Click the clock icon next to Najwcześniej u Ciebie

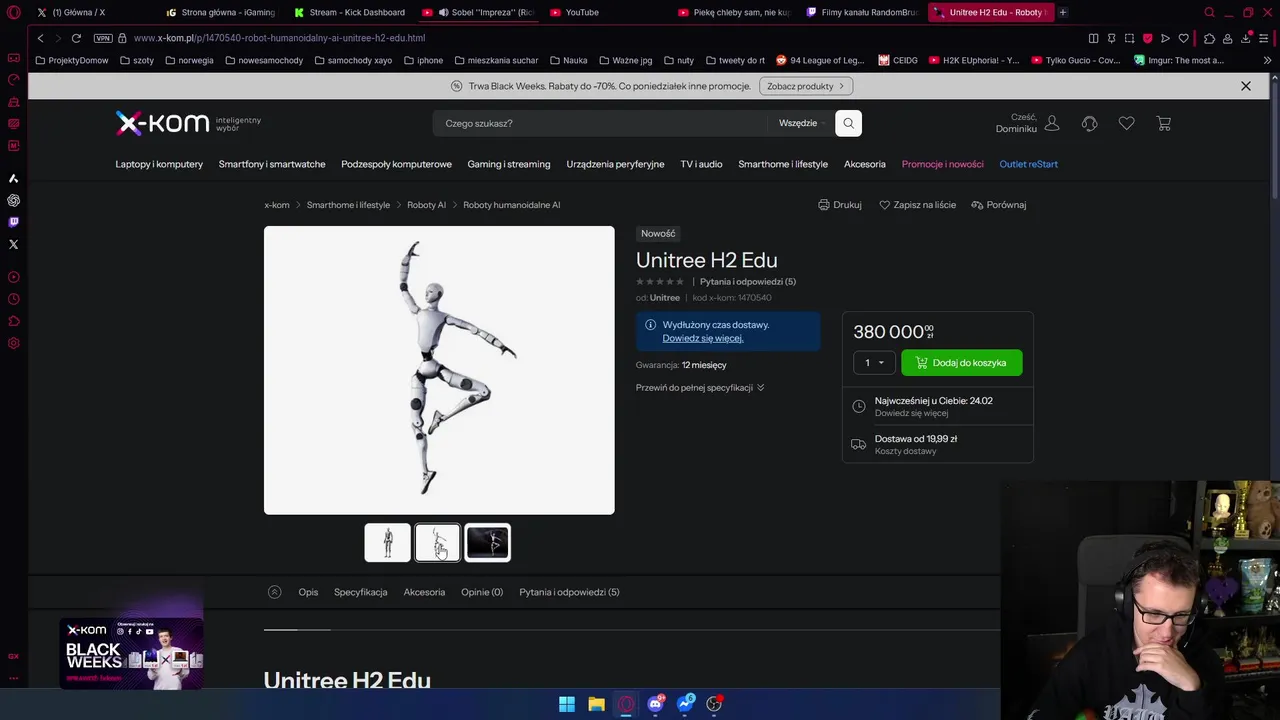[x=858, y=406]
